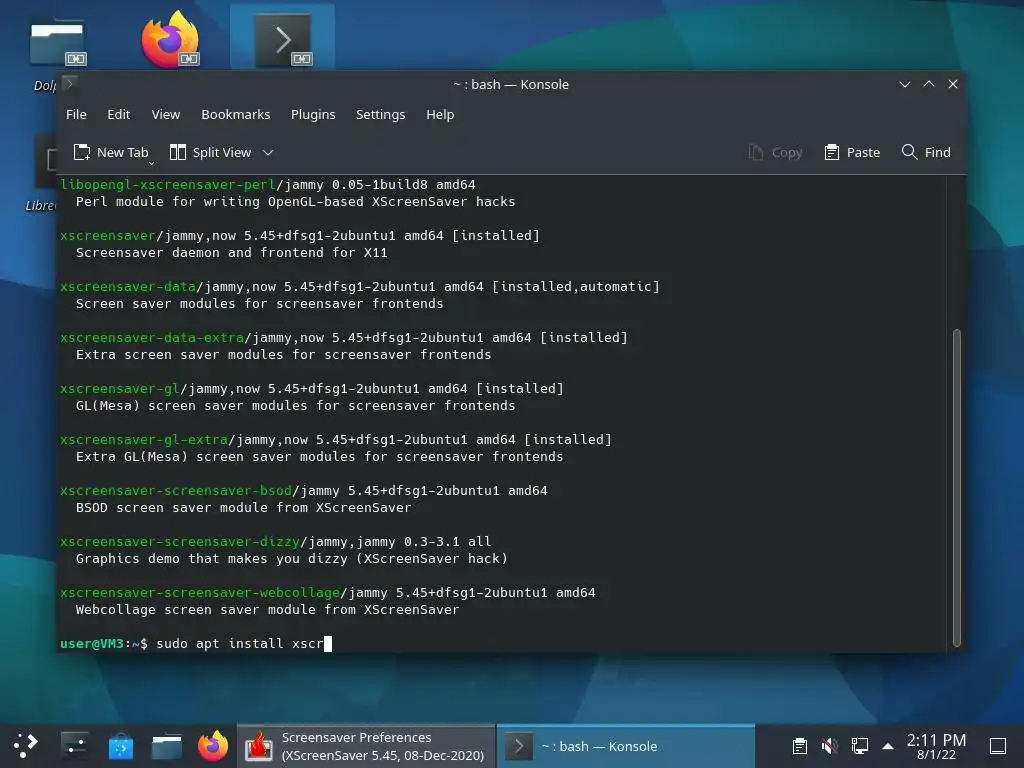Open the Plugins menu
Viewport: 1024px width, 768px height.
coord(313,114)
